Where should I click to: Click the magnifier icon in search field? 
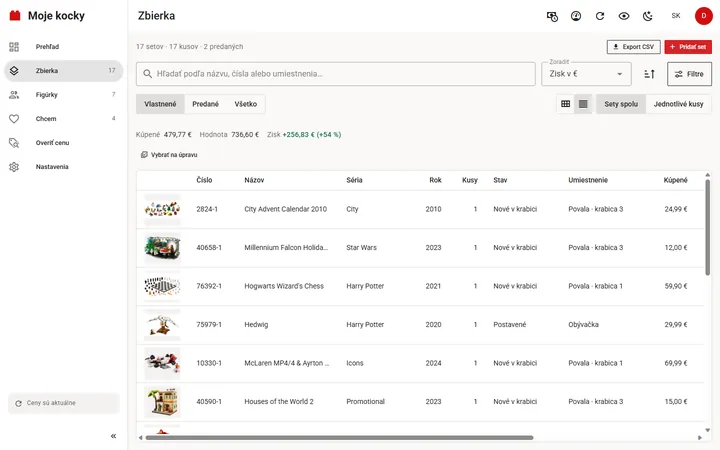[147, 74]
